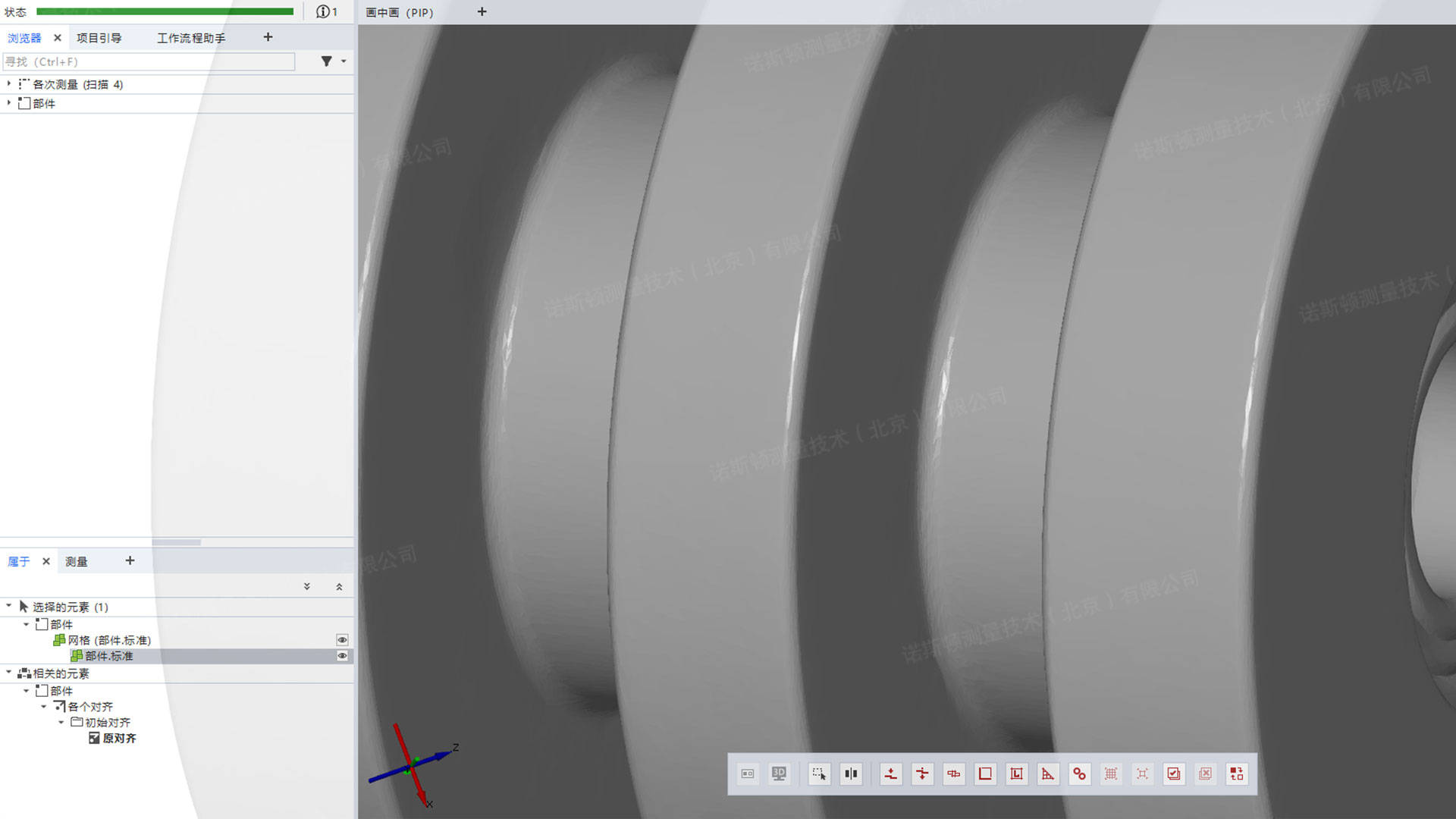Select 各次测量 (扫描 4) in browser
Viewport: 1456px width, 819px height.
77,84
